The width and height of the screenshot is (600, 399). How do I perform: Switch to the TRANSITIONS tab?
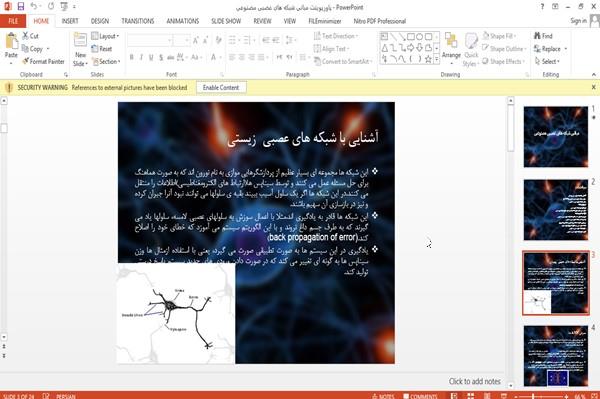[138, 21]
